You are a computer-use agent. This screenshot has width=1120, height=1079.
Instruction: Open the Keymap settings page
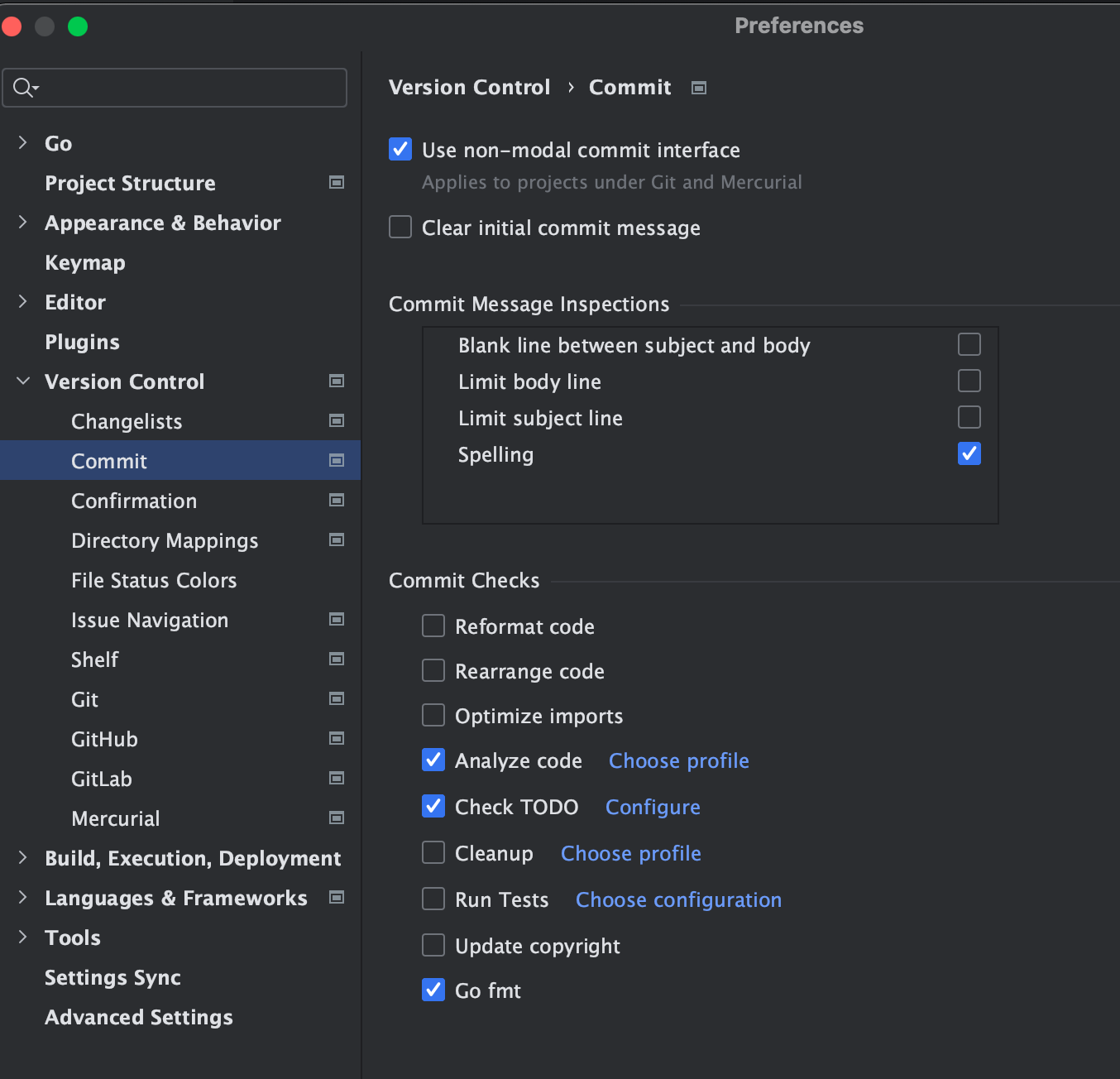[85, 262]
